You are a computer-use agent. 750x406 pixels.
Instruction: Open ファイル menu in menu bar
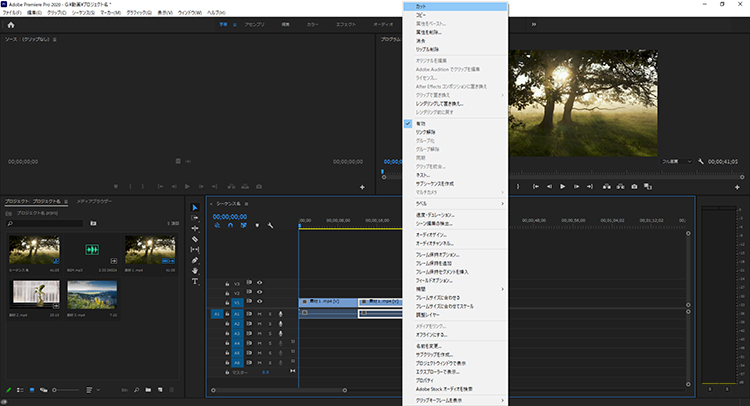tap(12, 13)
